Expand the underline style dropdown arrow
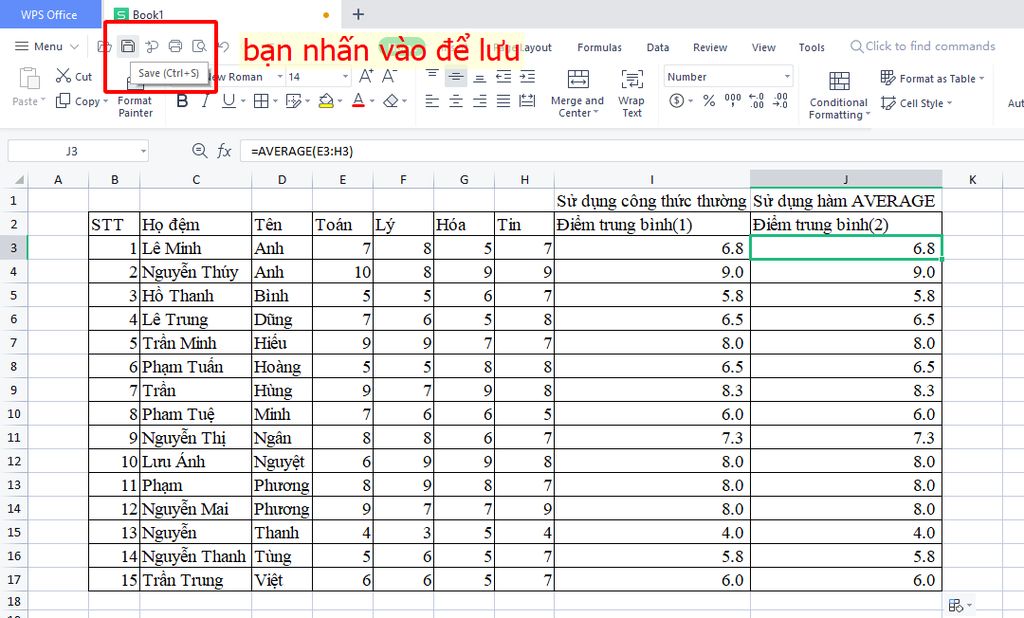1024x618 pixels. (243, 101)
